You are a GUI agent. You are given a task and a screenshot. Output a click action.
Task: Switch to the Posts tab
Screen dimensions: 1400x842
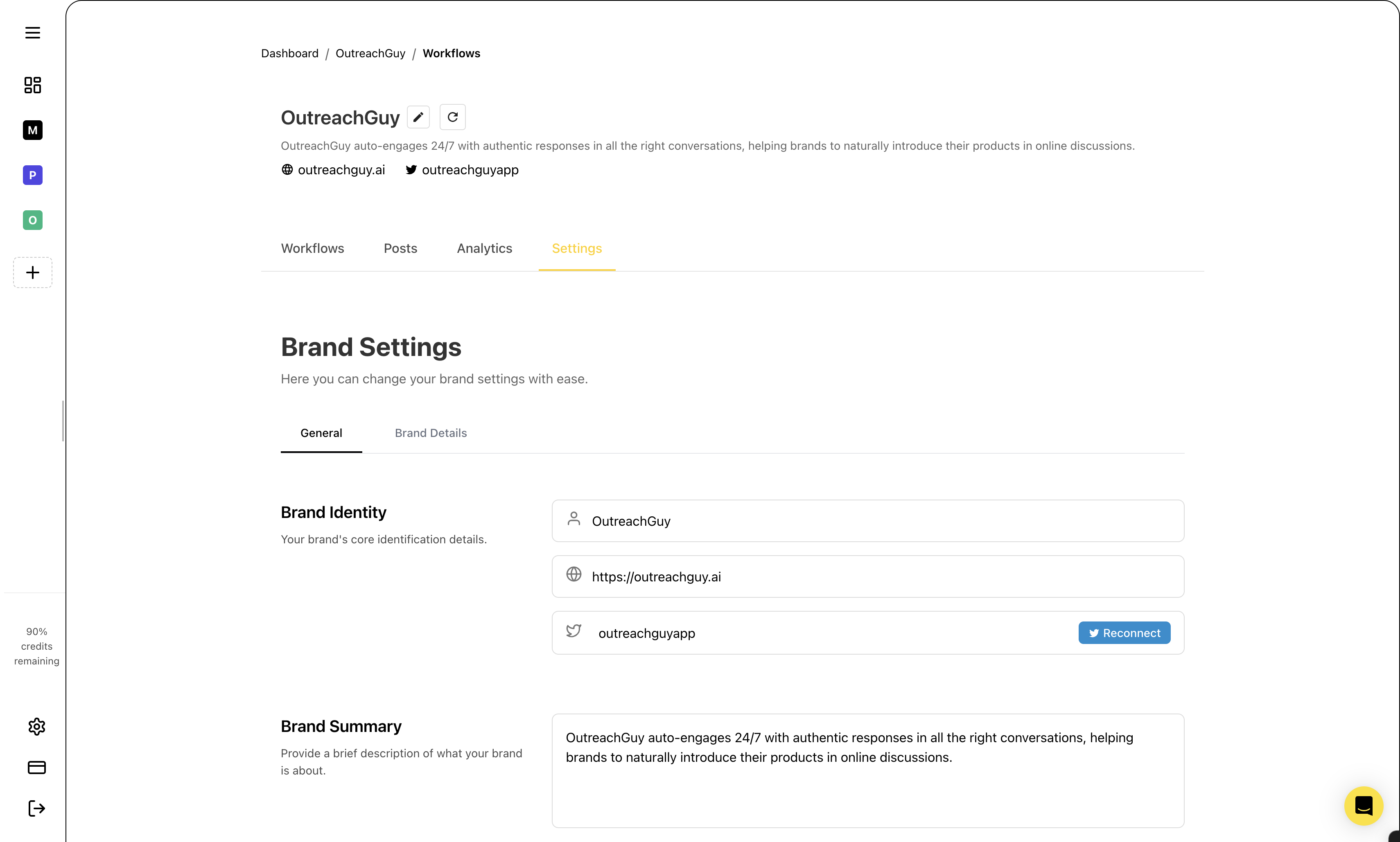[x=400, y=248]
